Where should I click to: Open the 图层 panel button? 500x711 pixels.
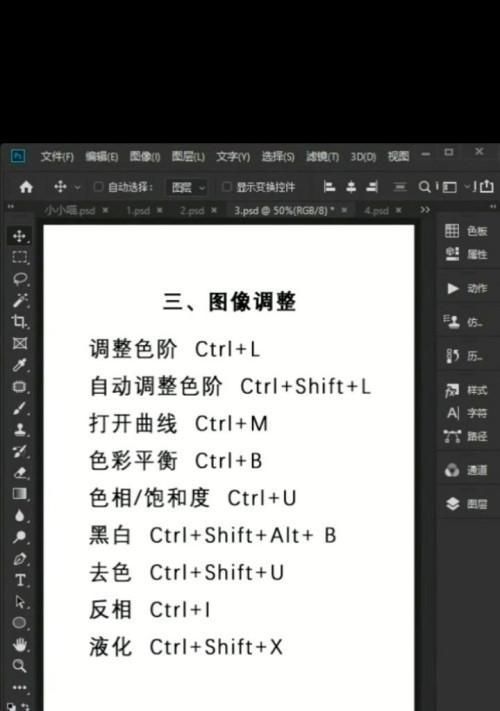point(467,504)
